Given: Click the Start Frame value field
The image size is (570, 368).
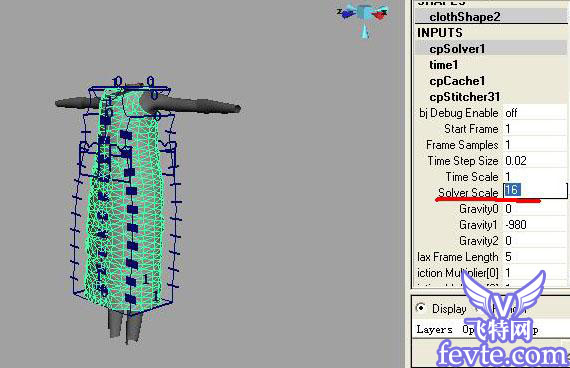Looking at the screenshot, I should point(534,129).
